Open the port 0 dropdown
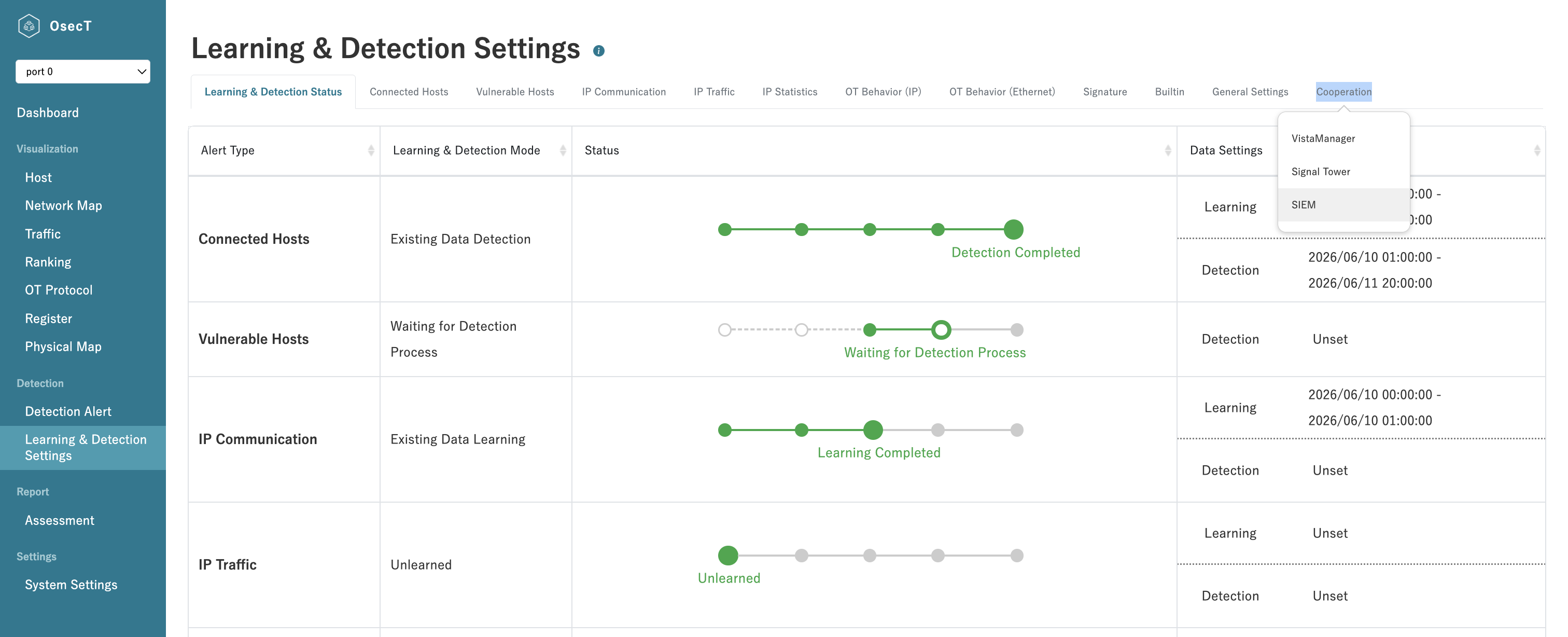 point(83,71)
